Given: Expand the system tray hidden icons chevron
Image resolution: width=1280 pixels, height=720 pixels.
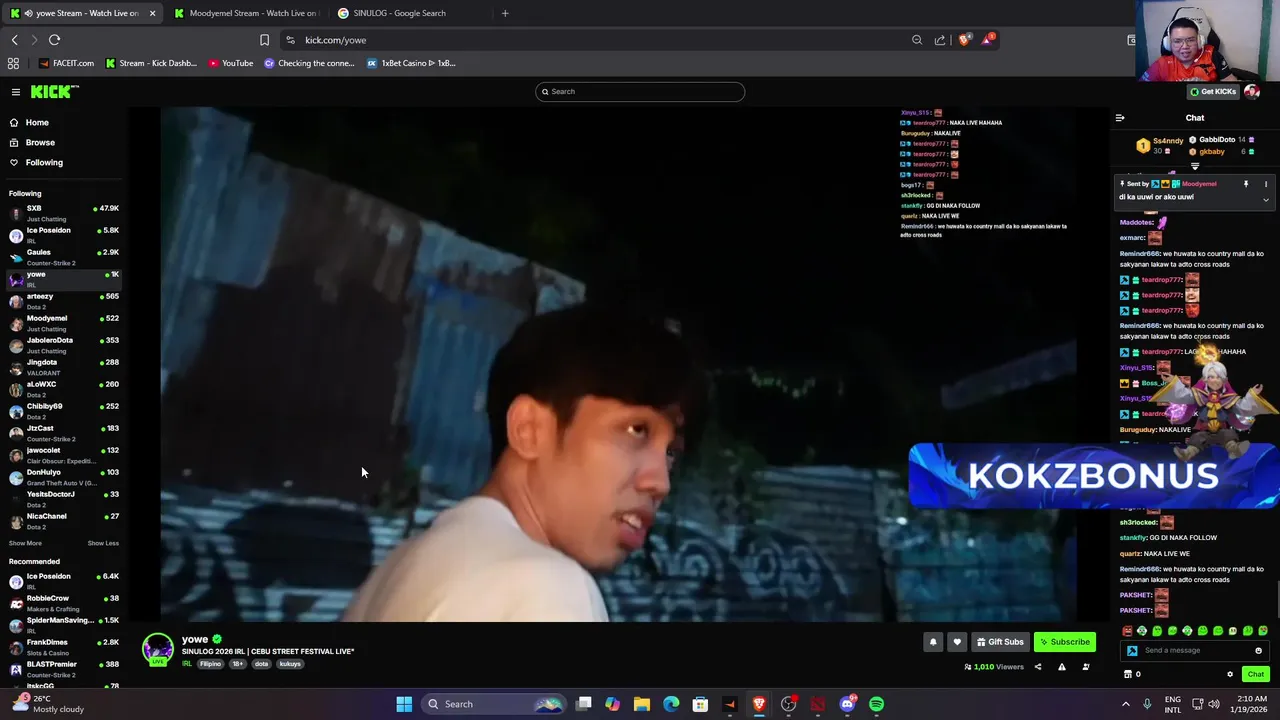Looking at the screenshot, I should tap(1127, 704).
